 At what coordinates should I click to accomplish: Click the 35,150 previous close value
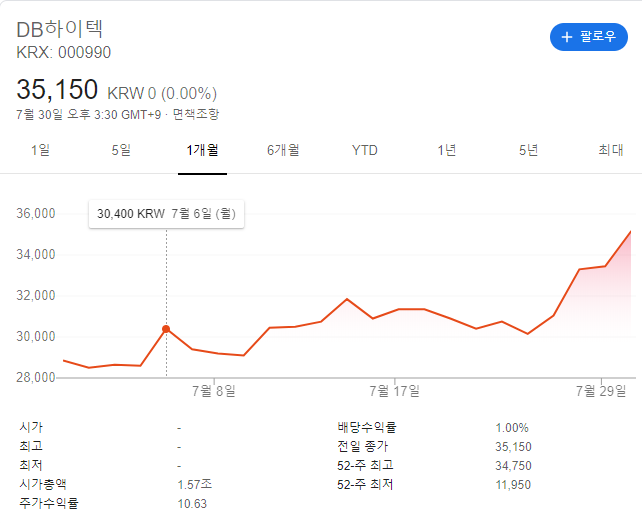tap(513, 447)
